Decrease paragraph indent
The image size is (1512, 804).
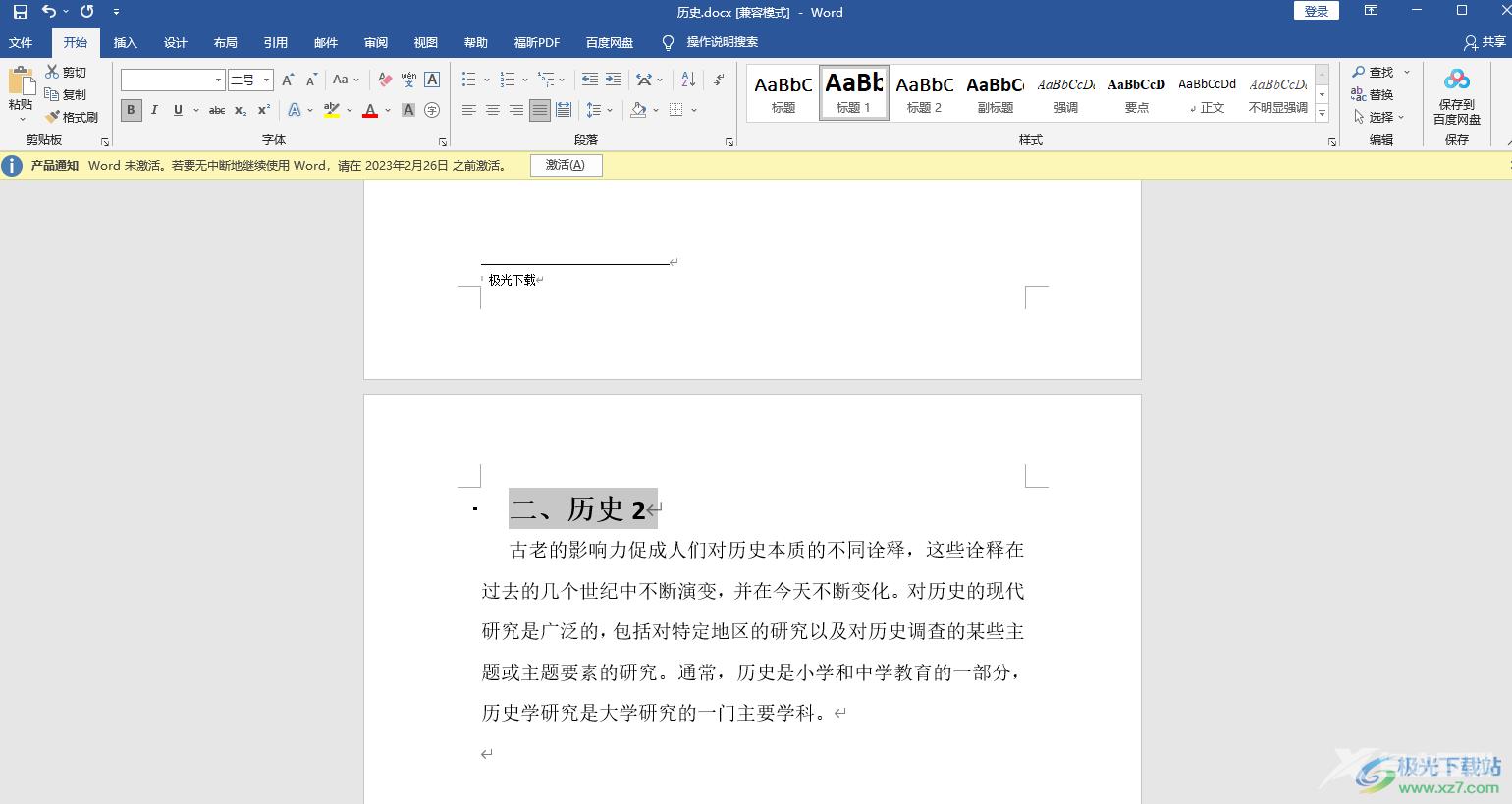click(589, 80)
